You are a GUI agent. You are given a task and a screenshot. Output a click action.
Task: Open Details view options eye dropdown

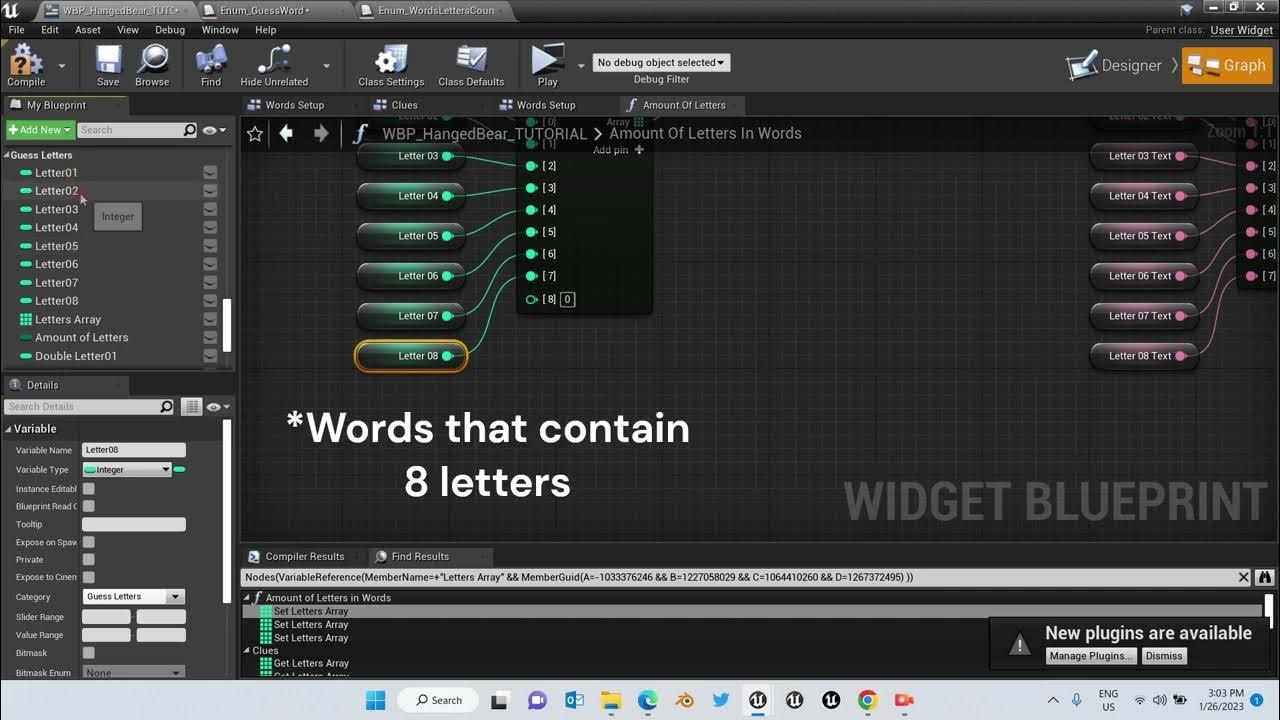pos(217,407)
